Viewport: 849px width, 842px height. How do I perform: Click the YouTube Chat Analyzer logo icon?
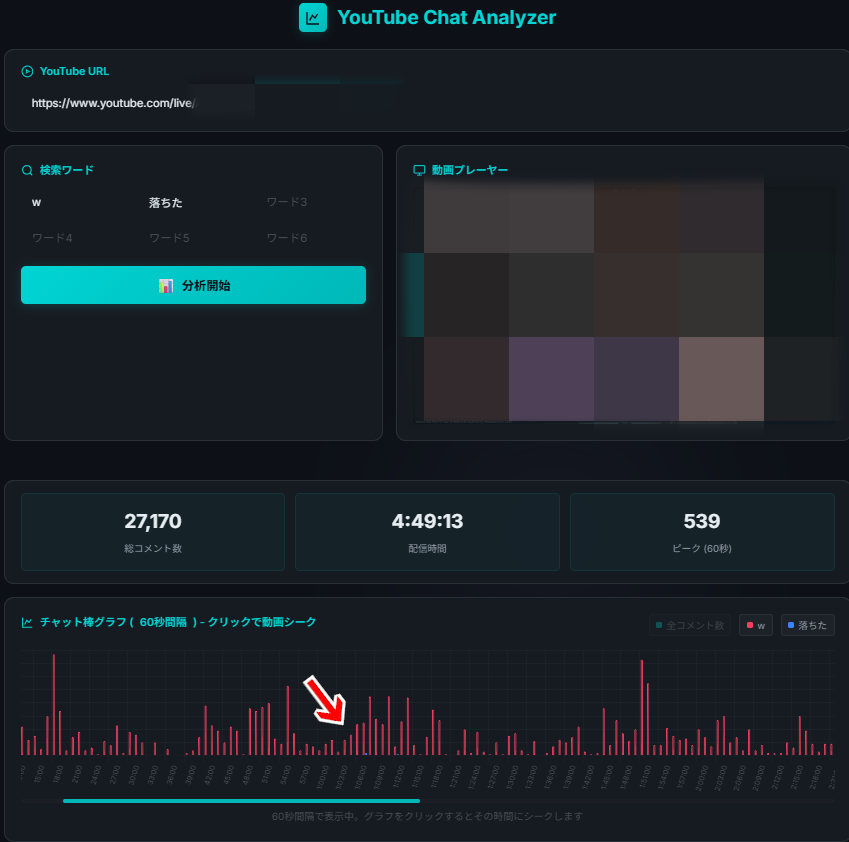point(313,17)
